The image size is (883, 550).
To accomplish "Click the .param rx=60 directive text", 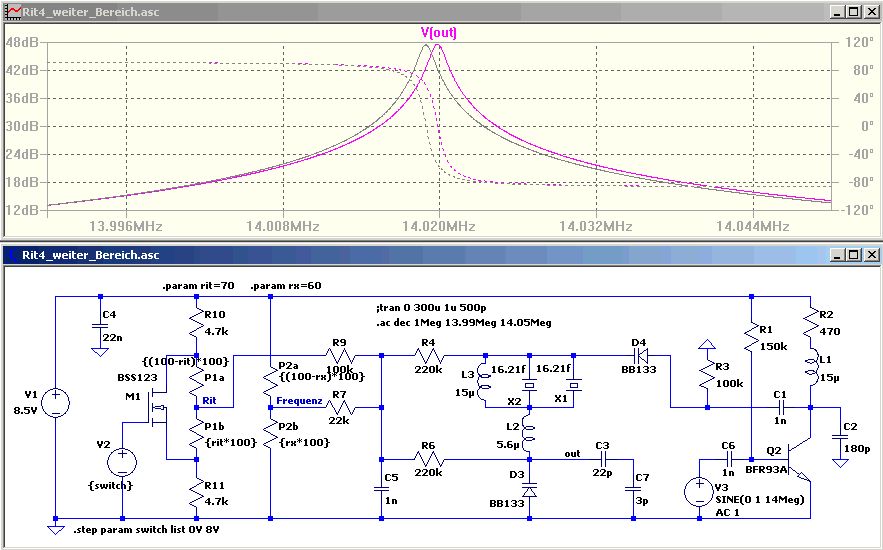I will 288,286.
